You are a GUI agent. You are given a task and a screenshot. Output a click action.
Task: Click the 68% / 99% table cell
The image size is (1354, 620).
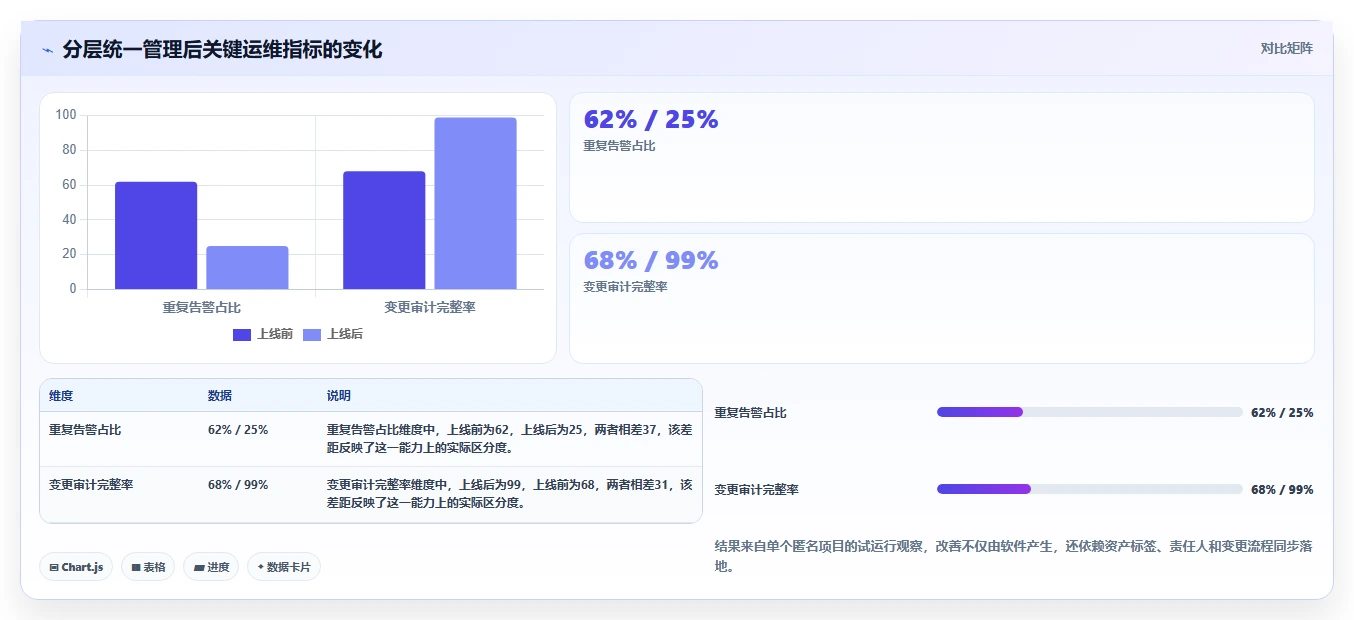click(x=238, y=484)
